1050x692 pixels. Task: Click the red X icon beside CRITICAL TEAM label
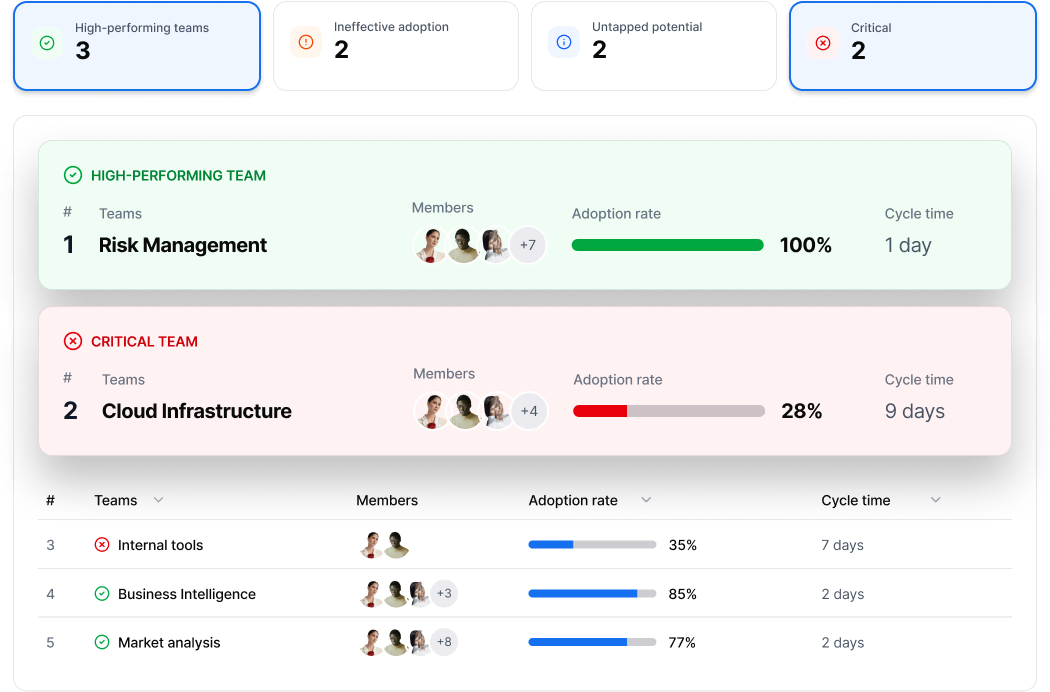(73, 341)
